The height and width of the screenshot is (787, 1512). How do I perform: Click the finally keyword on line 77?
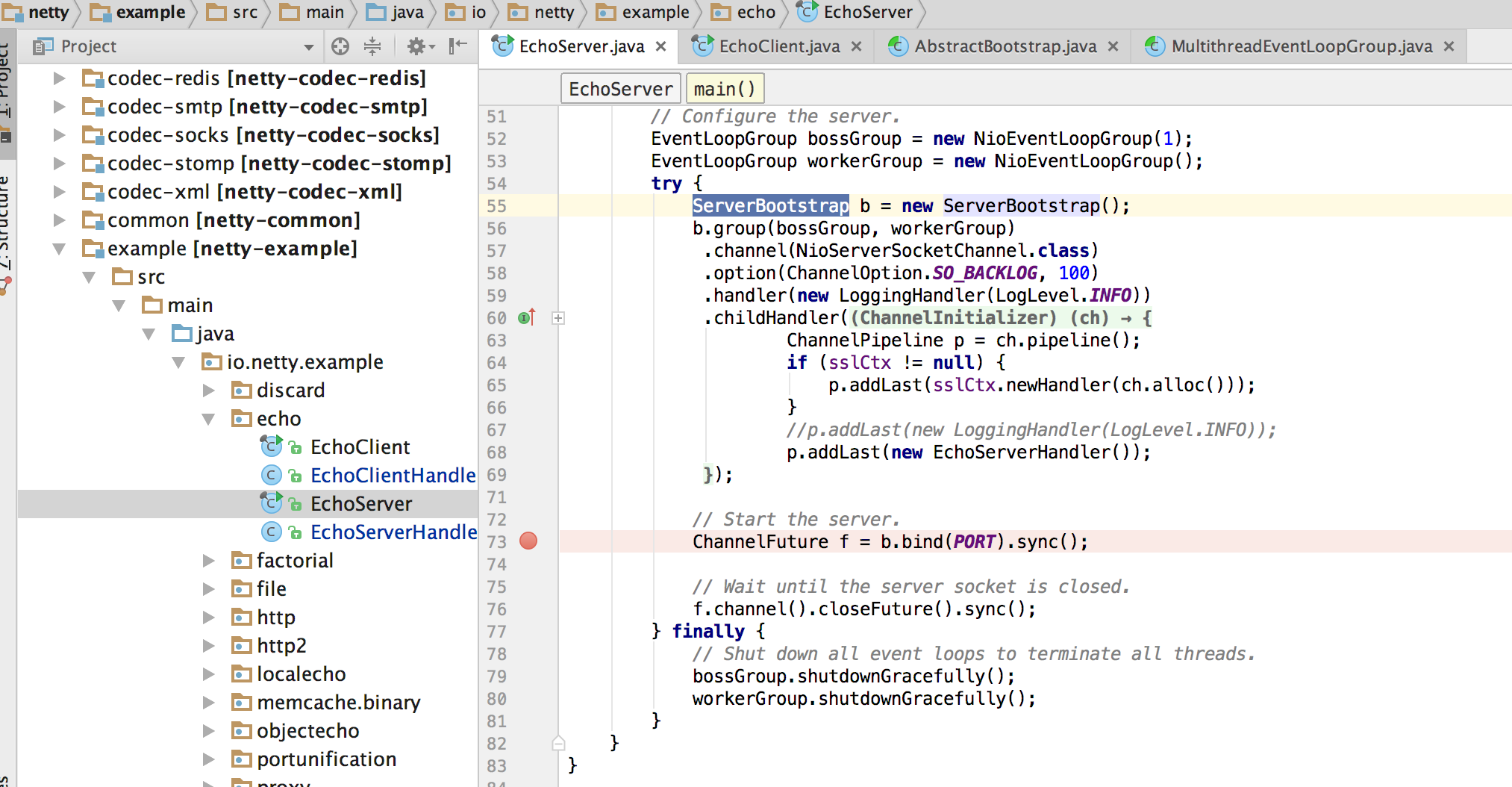coord(708,632)
